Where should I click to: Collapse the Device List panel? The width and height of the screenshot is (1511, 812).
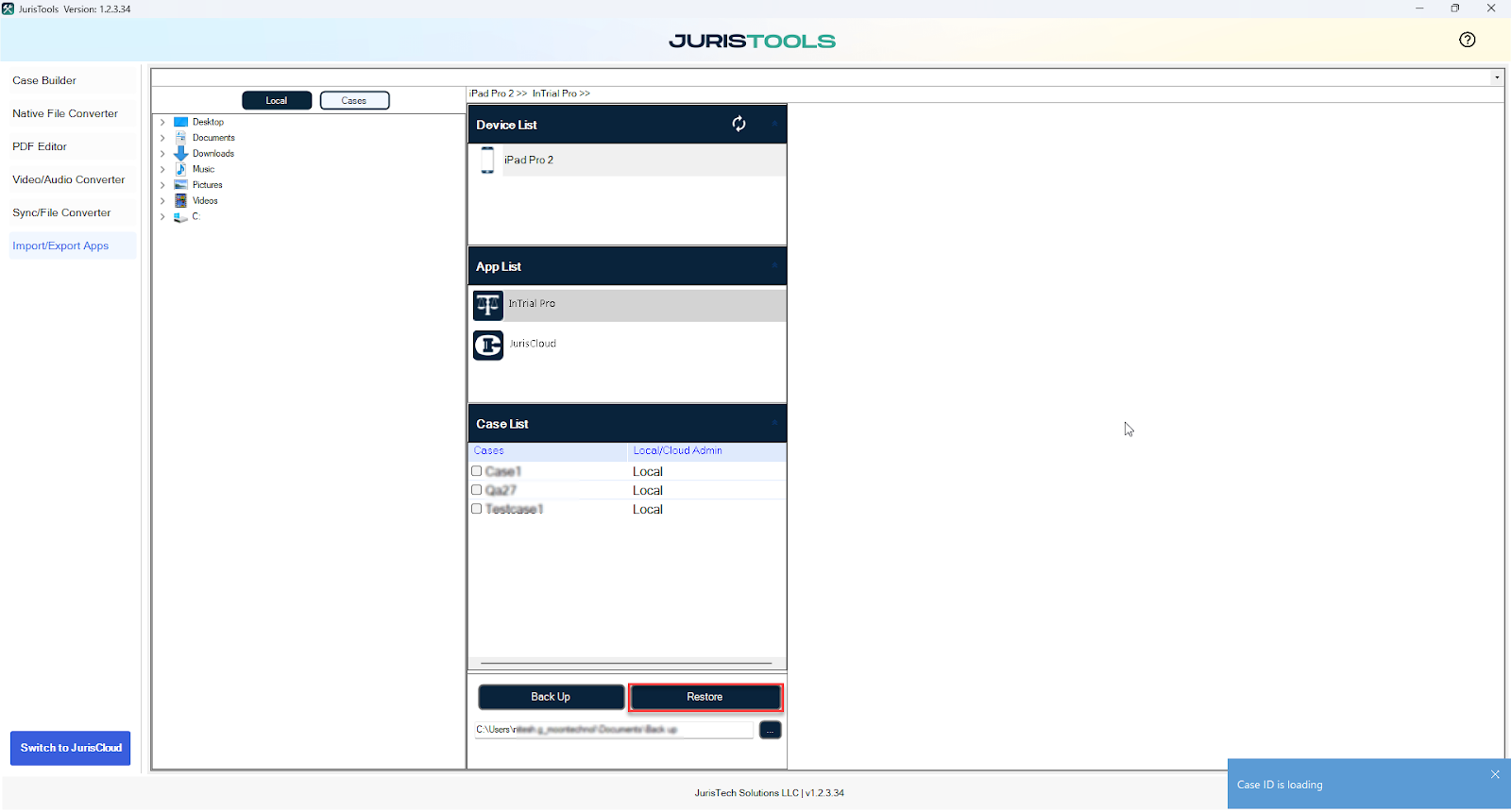click(x=774, y=124)
